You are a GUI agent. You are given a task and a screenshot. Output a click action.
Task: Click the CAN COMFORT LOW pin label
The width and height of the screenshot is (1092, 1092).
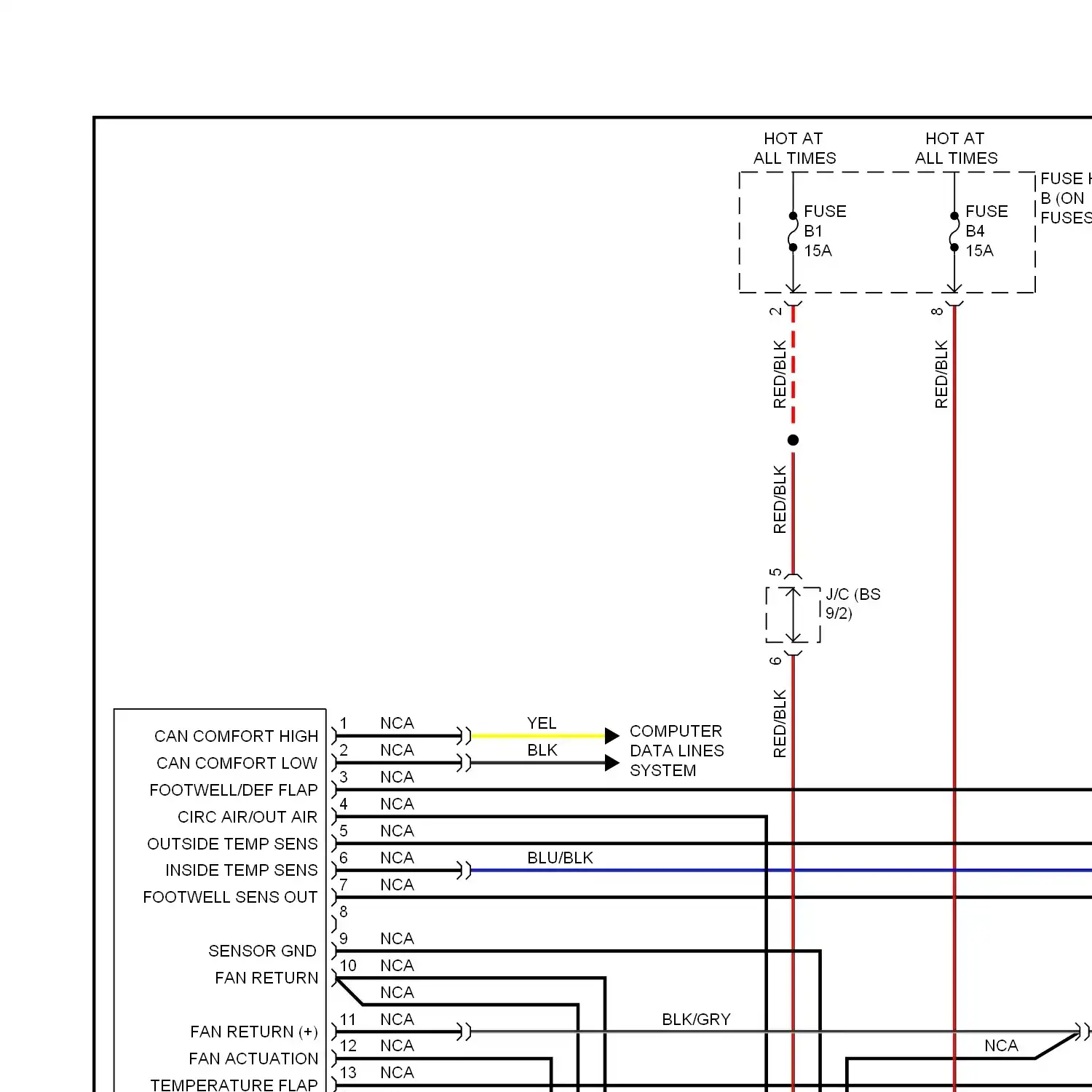click(237, 763)
